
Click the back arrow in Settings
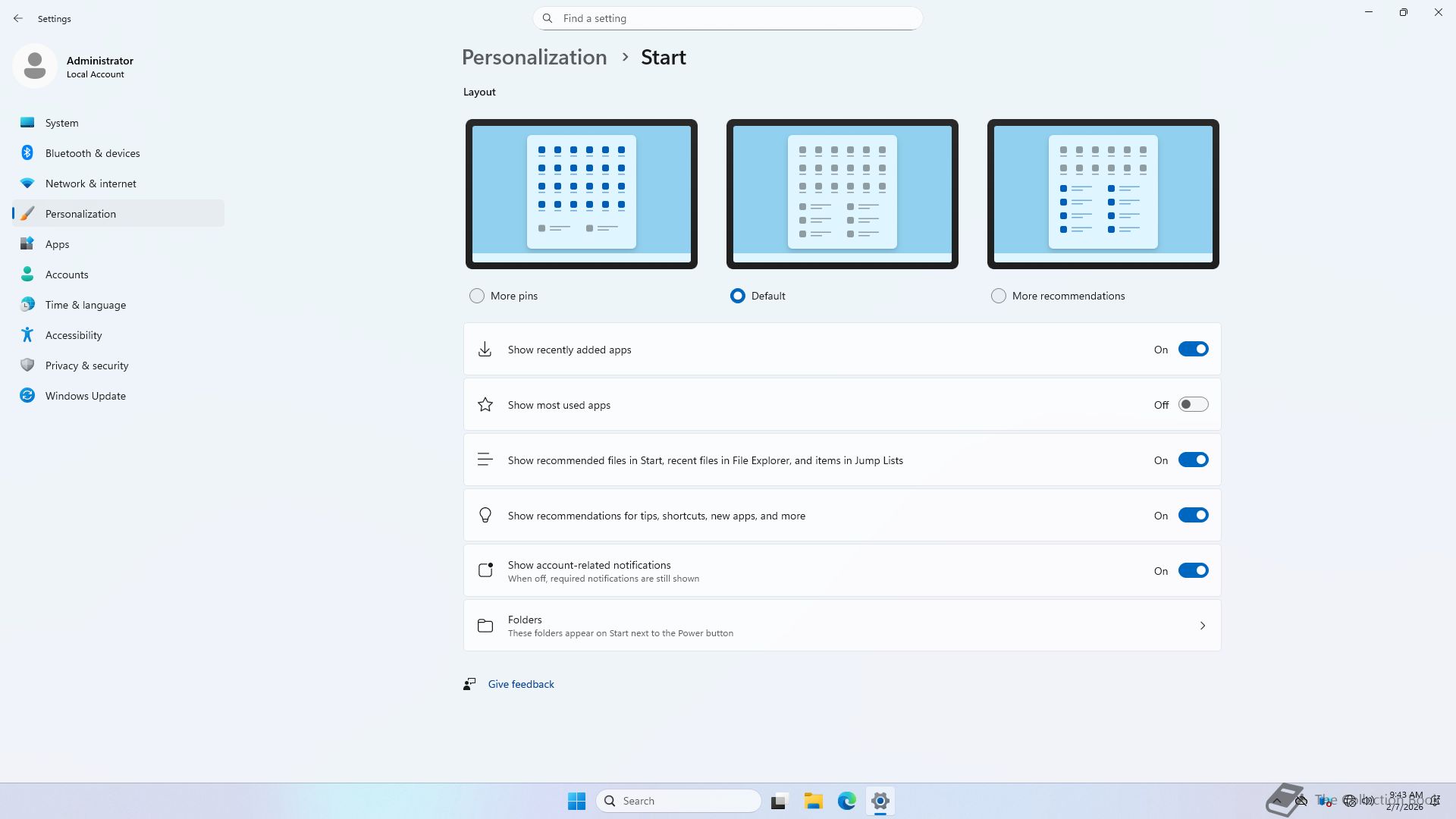[x=18, y=18]
